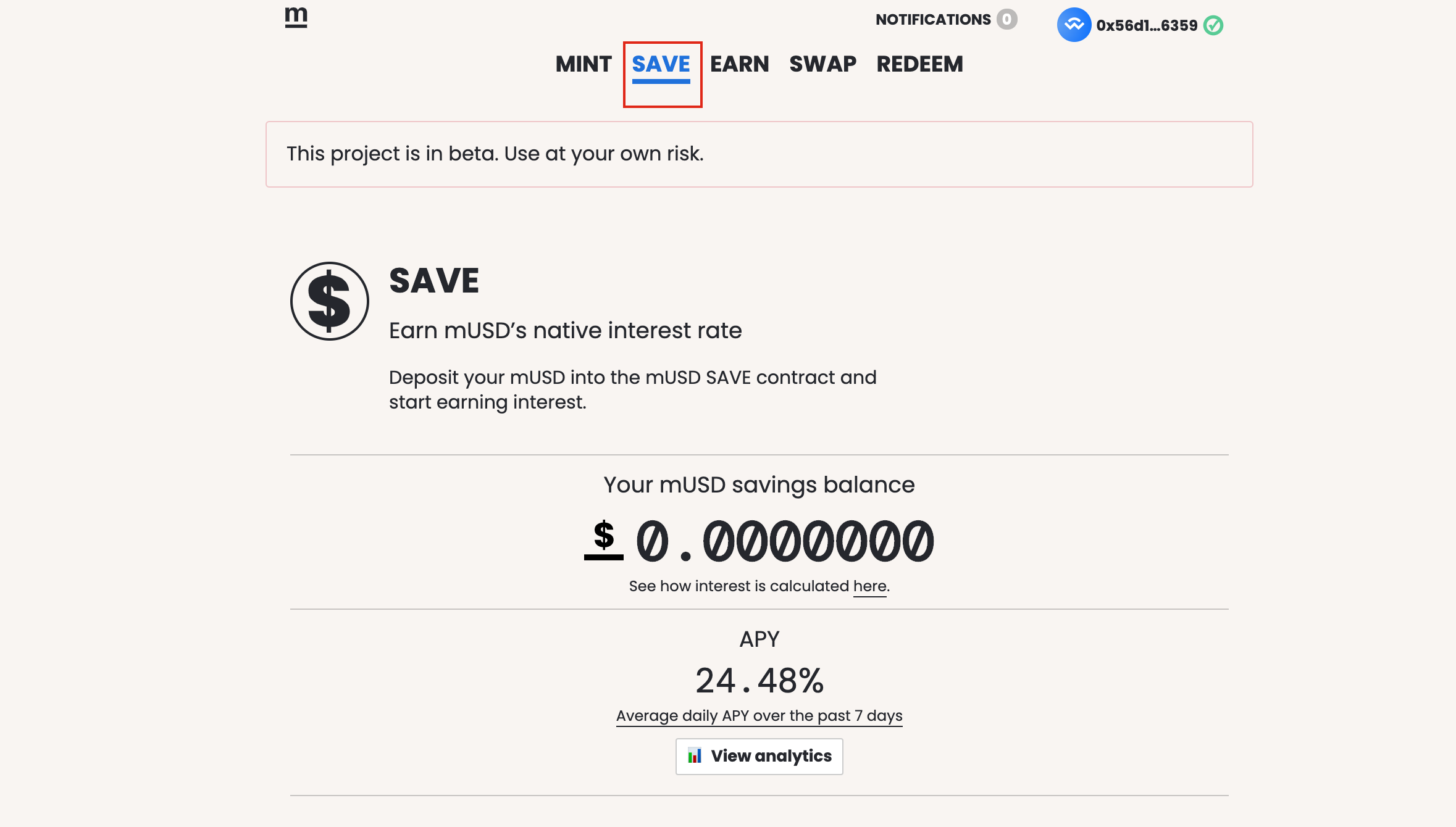Follow the 'here' interest calculation link
The width and height of the screenshot is (1456, 827).
coord(869,586)
